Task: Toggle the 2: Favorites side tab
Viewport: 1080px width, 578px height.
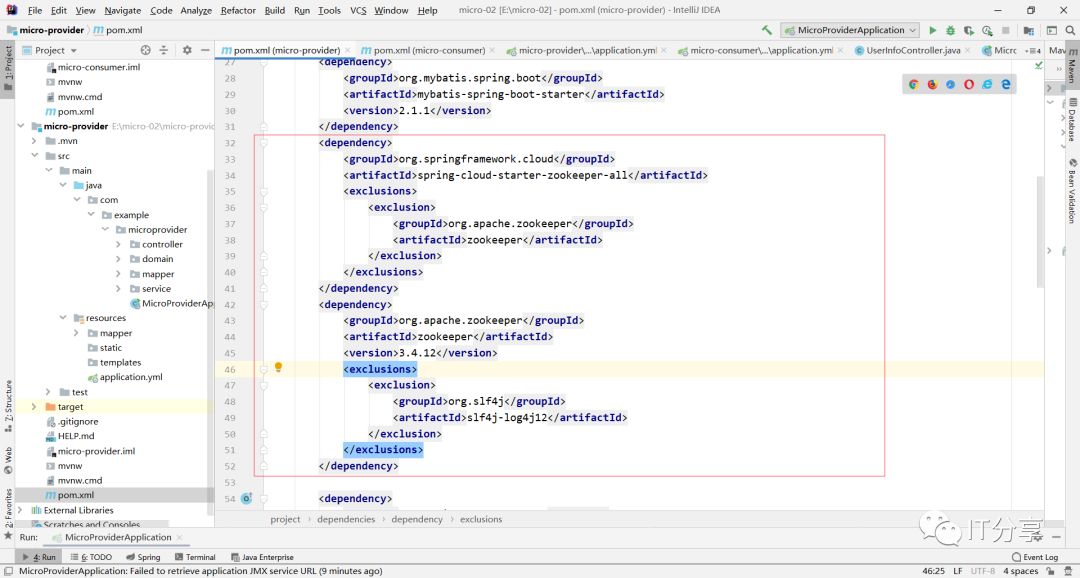Action: tap(8, 513)
